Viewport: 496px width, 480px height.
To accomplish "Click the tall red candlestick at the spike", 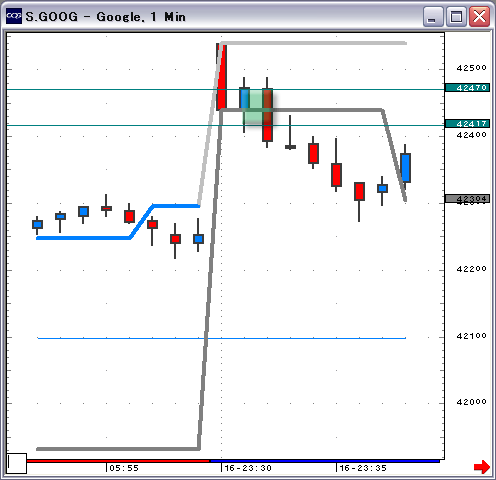I will (x=221, y=77).
